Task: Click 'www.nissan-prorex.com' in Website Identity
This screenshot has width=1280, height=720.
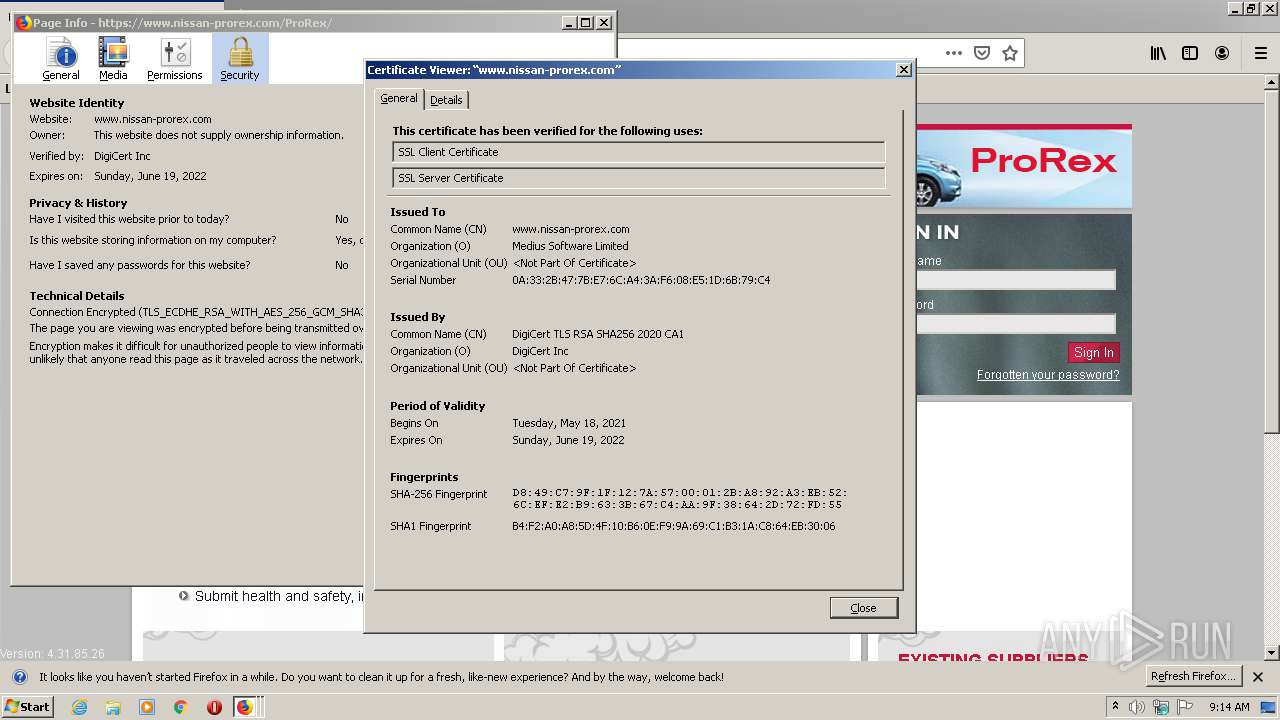Action: click(x=153, y=119)
